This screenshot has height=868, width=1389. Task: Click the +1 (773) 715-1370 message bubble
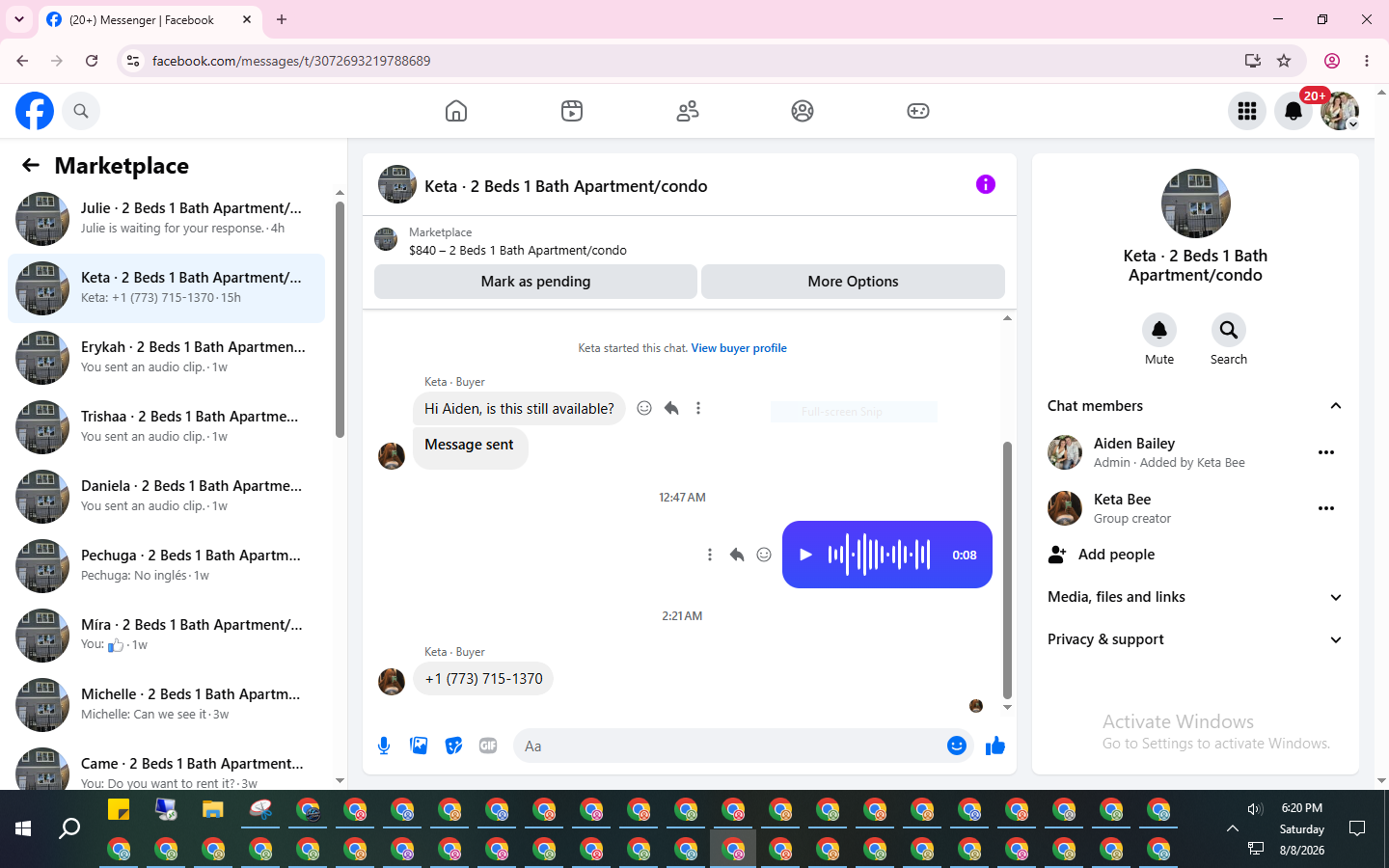click(484, 679)
